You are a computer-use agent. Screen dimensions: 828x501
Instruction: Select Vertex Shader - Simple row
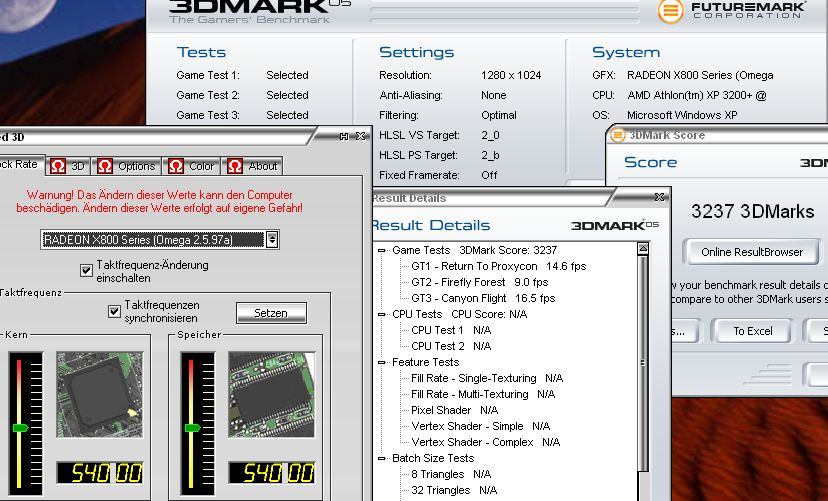coord(481,426)
